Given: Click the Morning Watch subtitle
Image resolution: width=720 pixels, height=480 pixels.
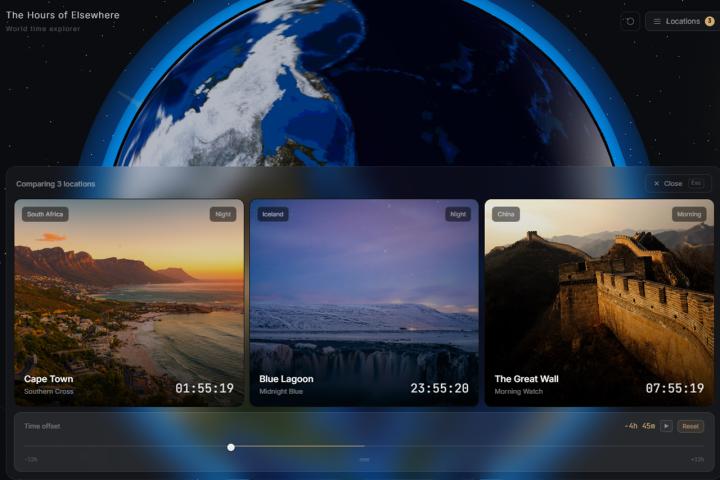Looking at the screenshot, I should [518, 391].
